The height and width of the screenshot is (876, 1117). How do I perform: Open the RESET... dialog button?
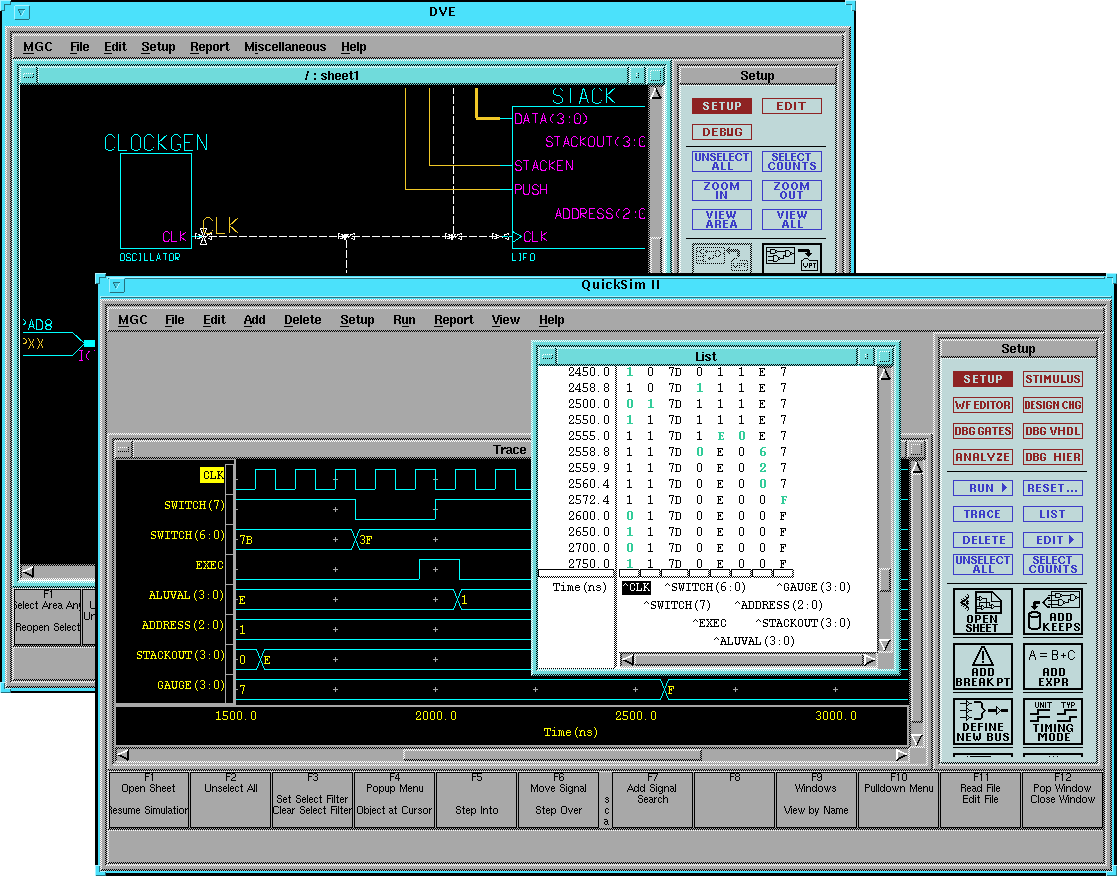(1053, 488)
